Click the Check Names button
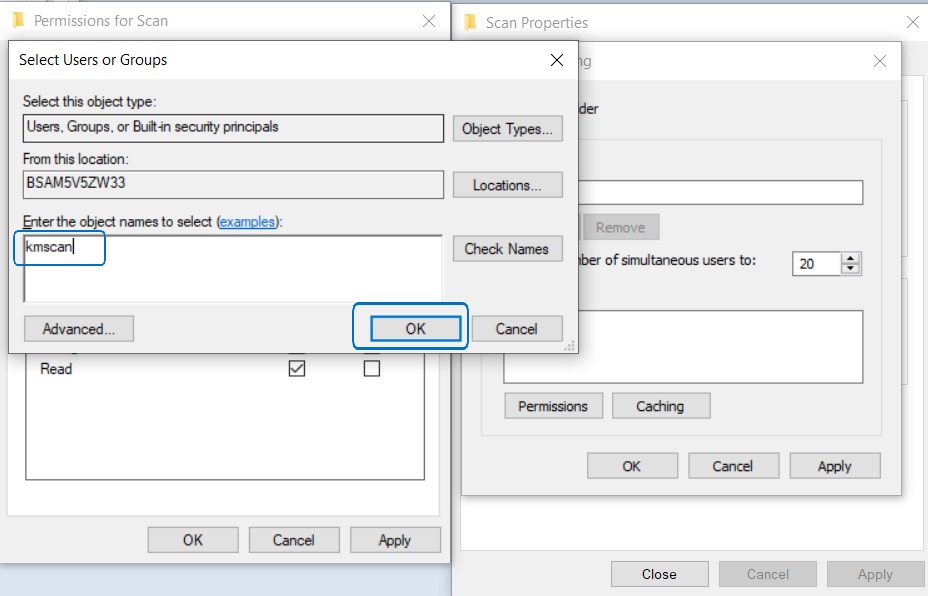This screenshot has width=928, height=596. coord(507,249)
